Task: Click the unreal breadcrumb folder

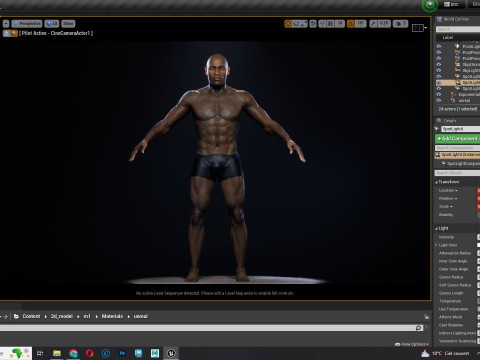Action: (141, 316)
